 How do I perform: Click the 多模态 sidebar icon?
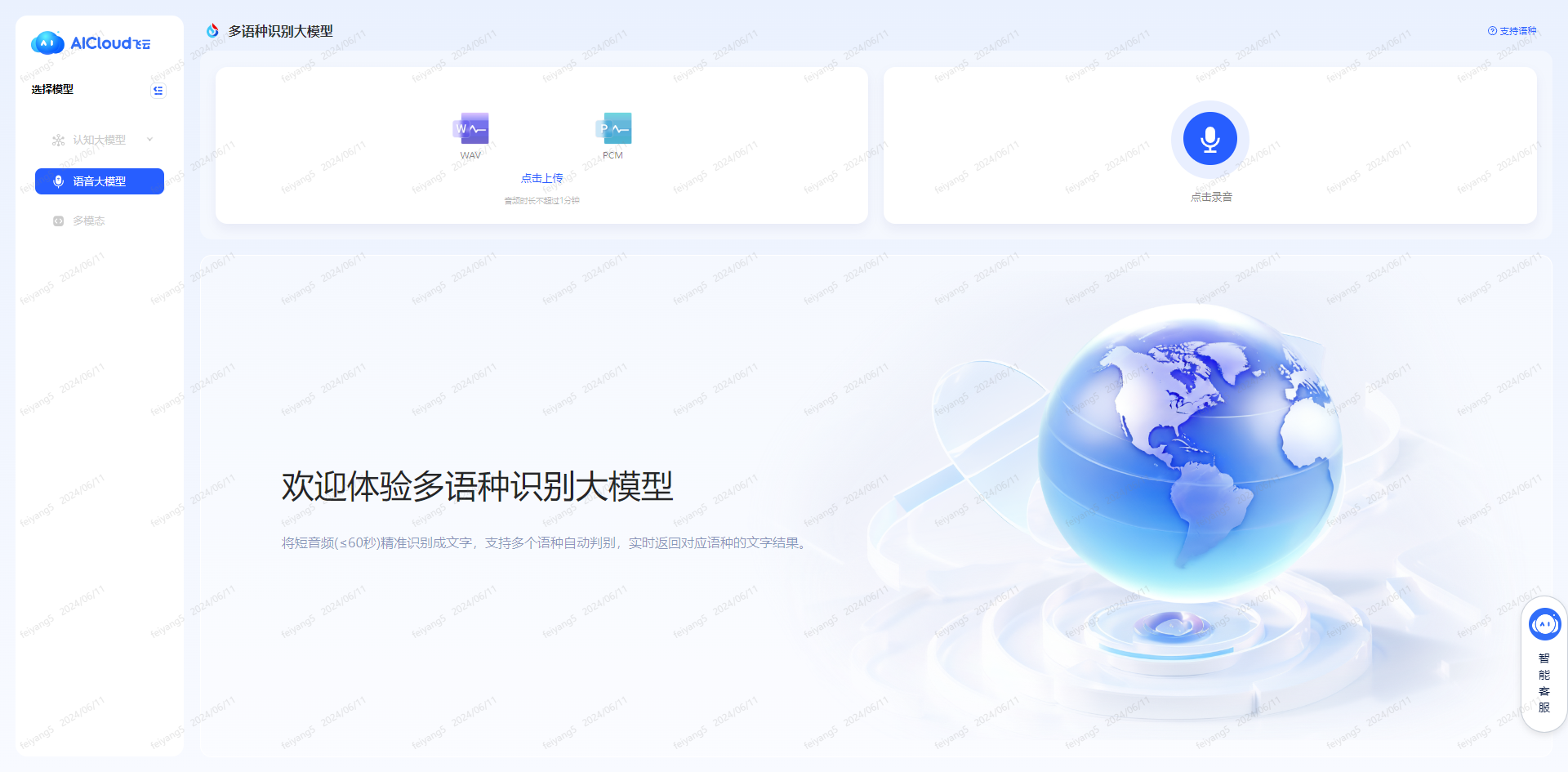pos(58,221)
